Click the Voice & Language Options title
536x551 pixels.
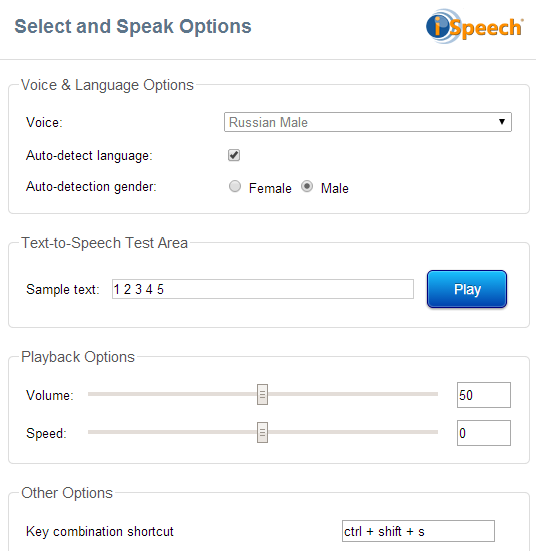107,85
